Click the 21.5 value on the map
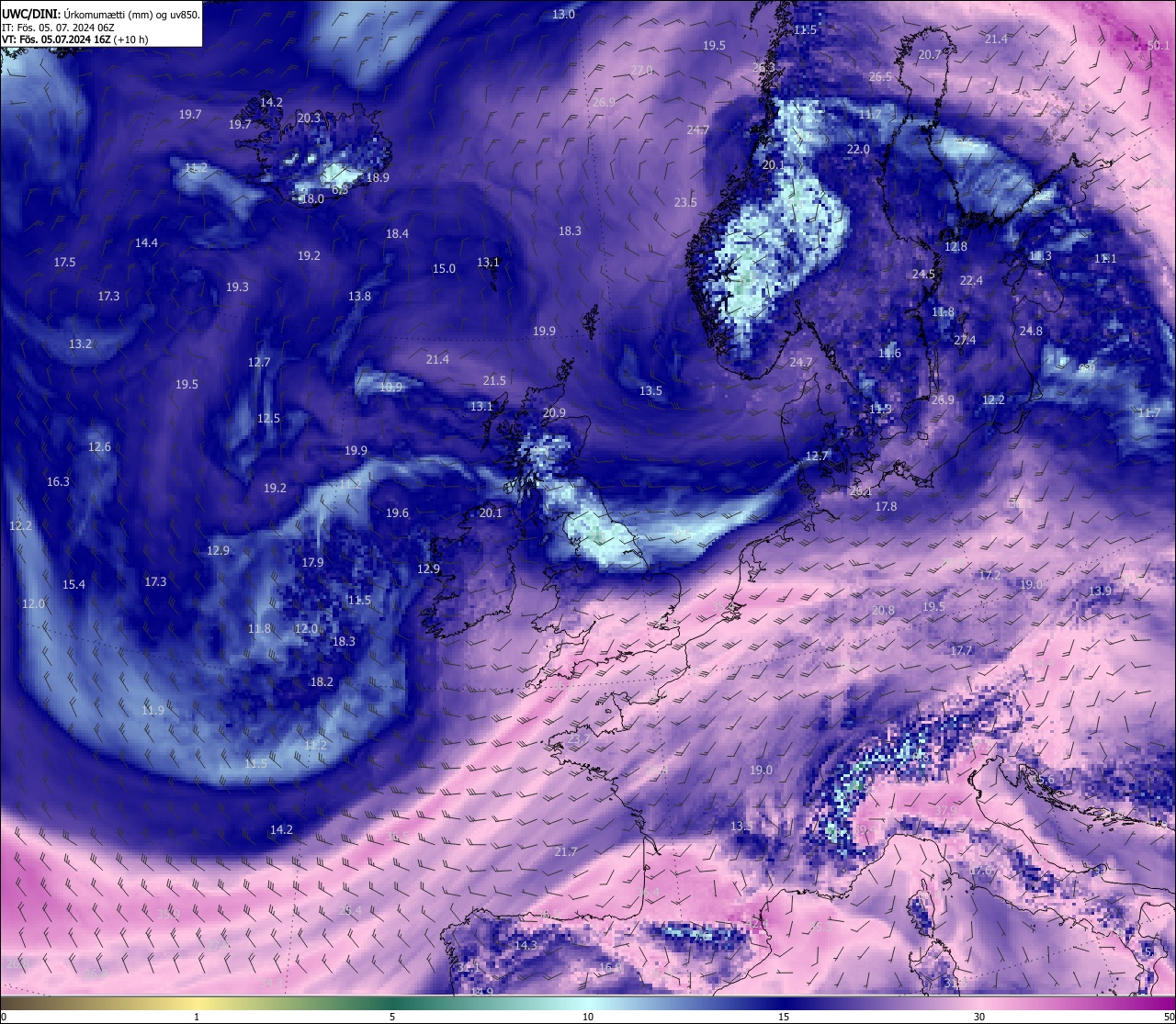The image size is (1176, 1024). point(494,381)
